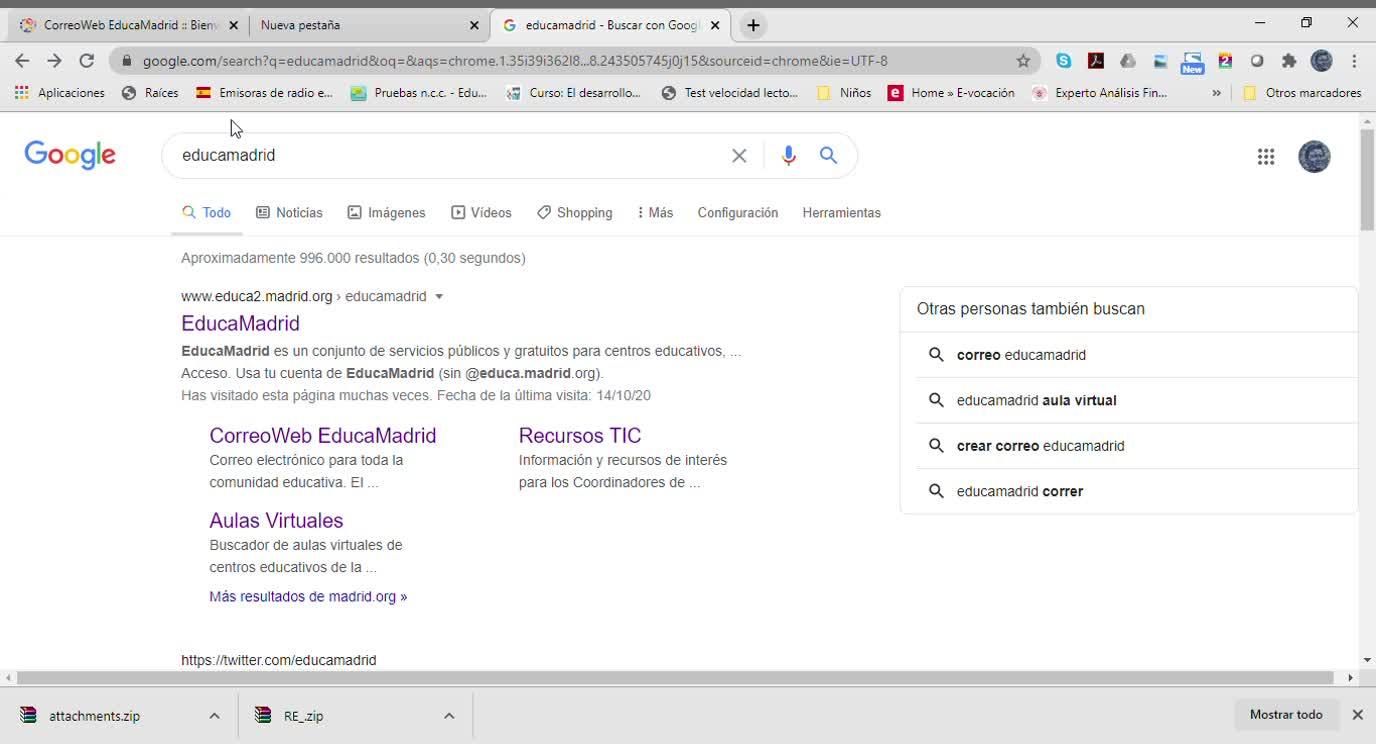Click the twitter.com/educamadrid result URL
Screen dimensions: 1376x744
tap(279, 660)
